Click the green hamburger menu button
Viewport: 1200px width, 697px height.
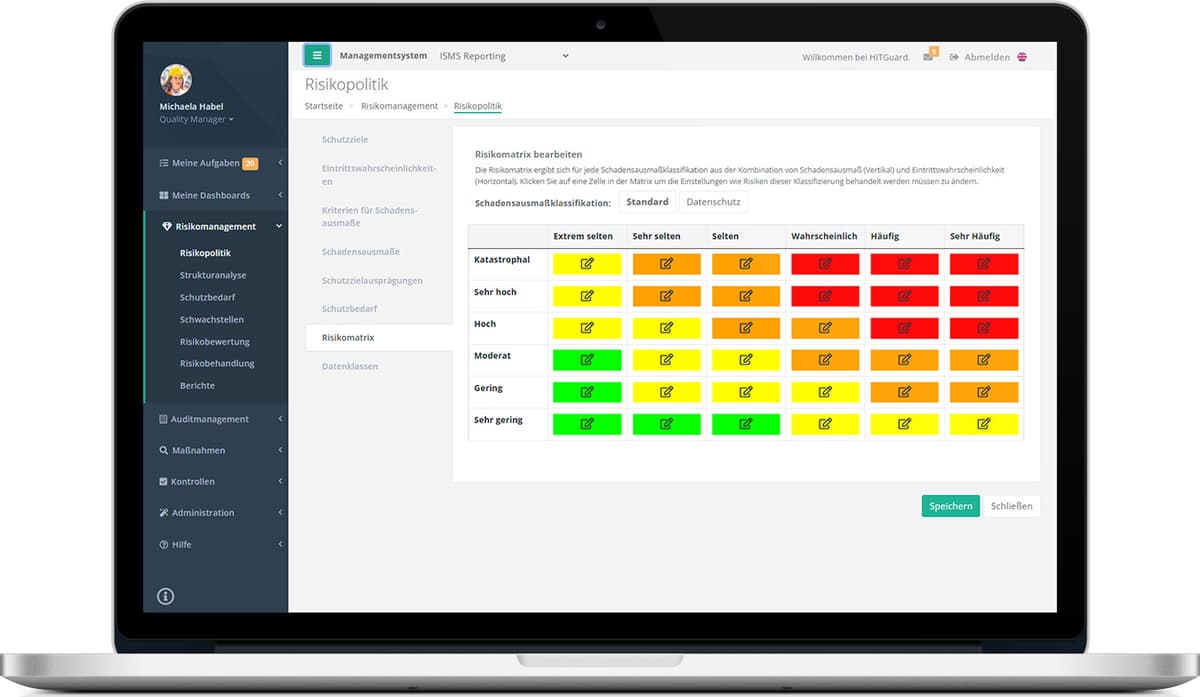[317, 56]
